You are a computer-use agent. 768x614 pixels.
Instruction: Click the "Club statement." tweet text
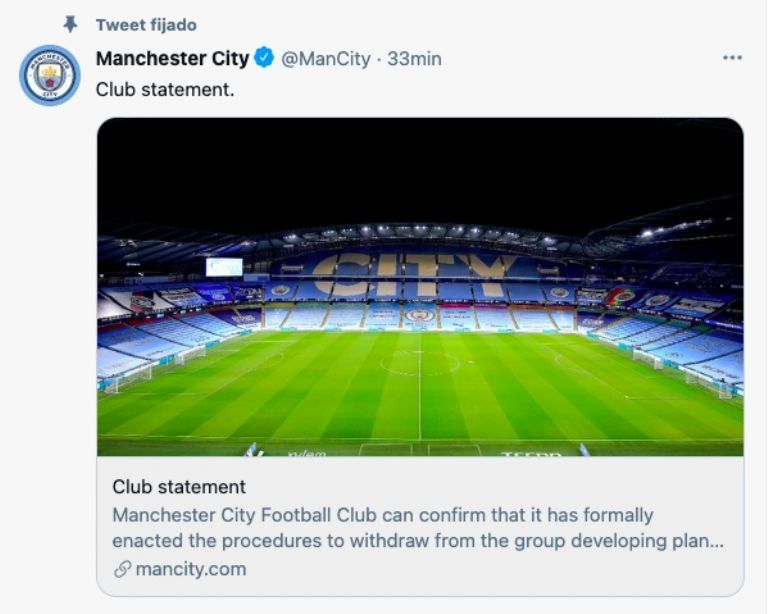[x=165, y=89]
